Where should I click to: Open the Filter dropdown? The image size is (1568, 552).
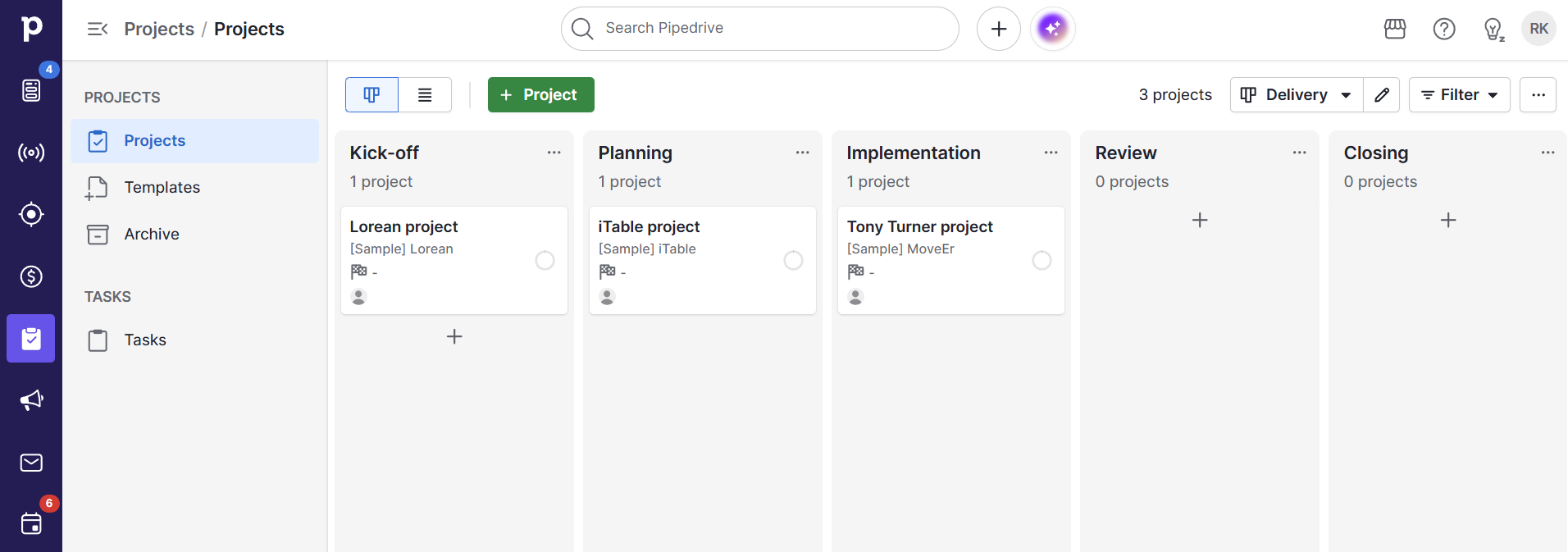(1460, 94)
